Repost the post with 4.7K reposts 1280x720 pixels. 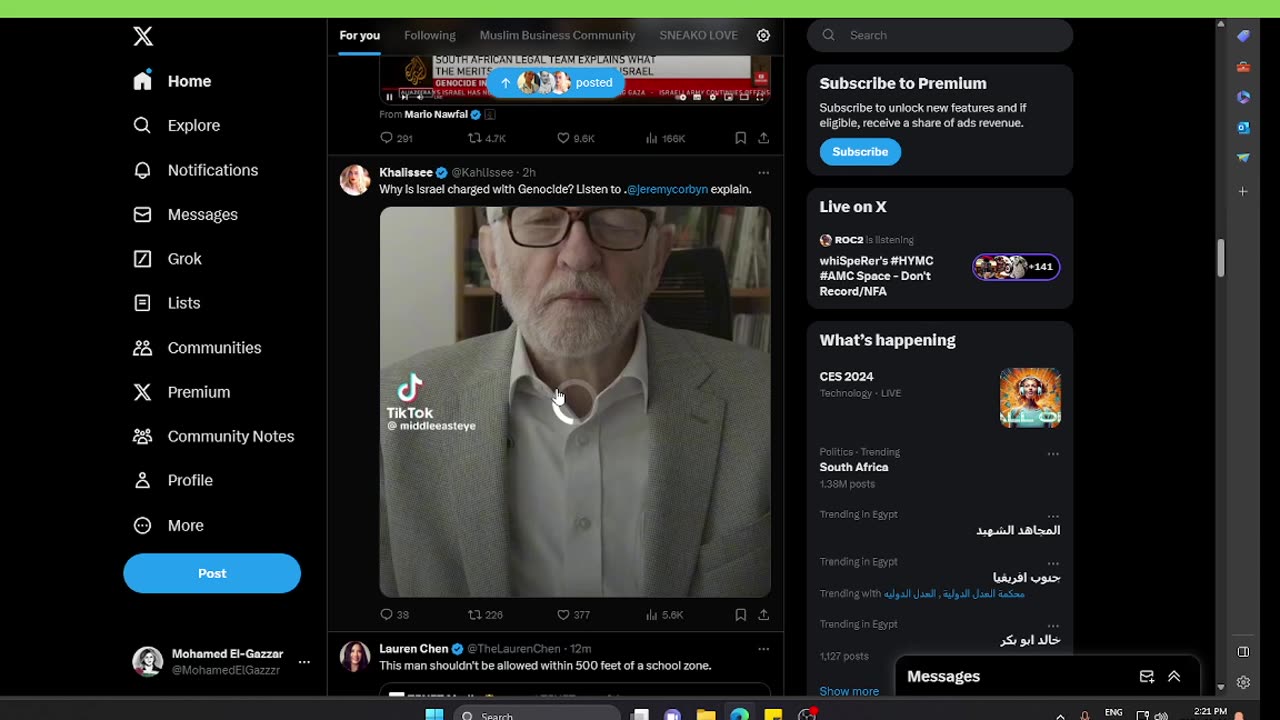click(487, 138)
